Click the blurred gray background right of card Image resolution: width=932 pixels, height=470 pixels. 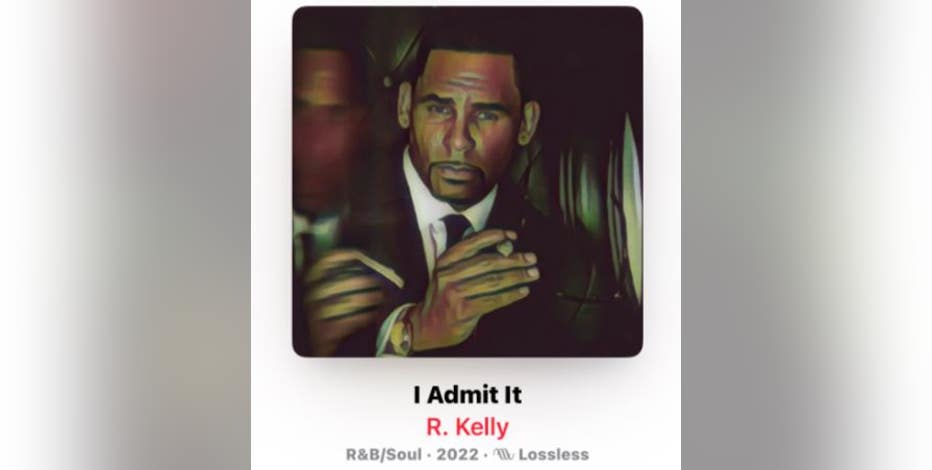click(x=807, y=235)
